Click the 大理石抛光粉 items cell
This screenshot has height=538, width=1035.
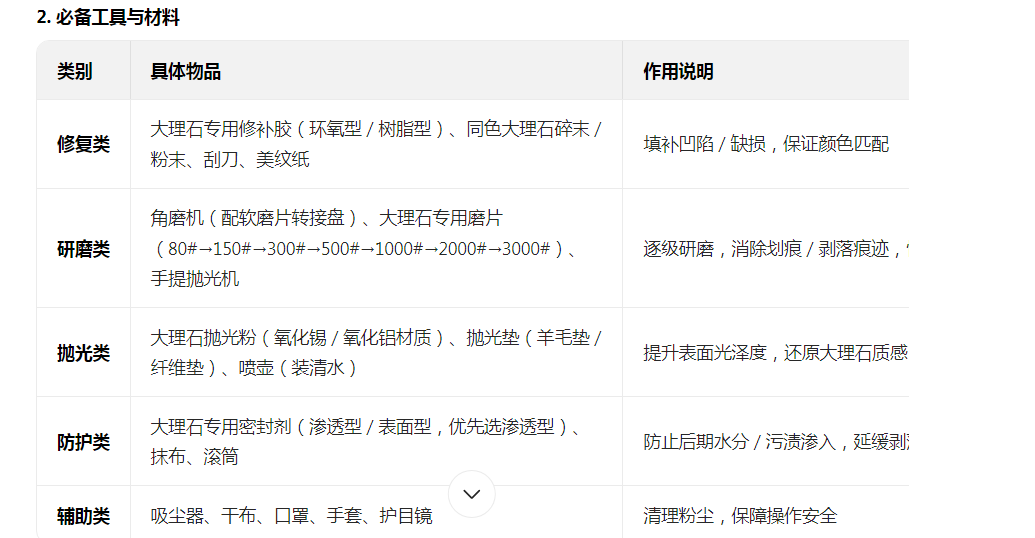click(x=375, y=353)
